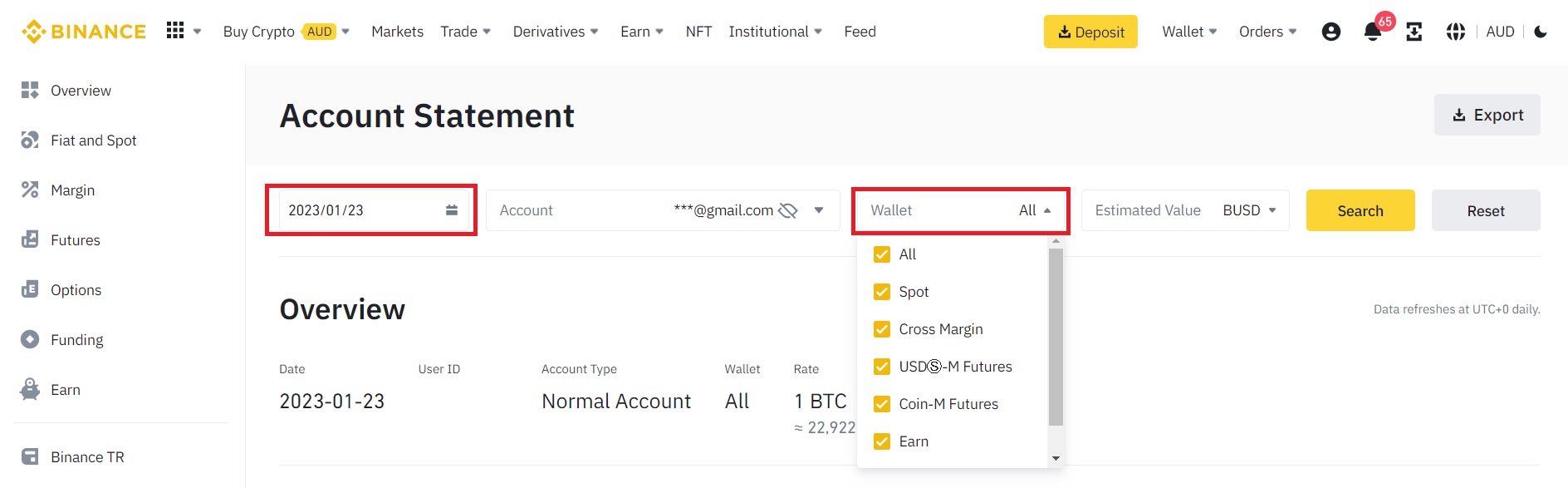Open the language globe icon
1568x488 pixels.
point(1455,32)
